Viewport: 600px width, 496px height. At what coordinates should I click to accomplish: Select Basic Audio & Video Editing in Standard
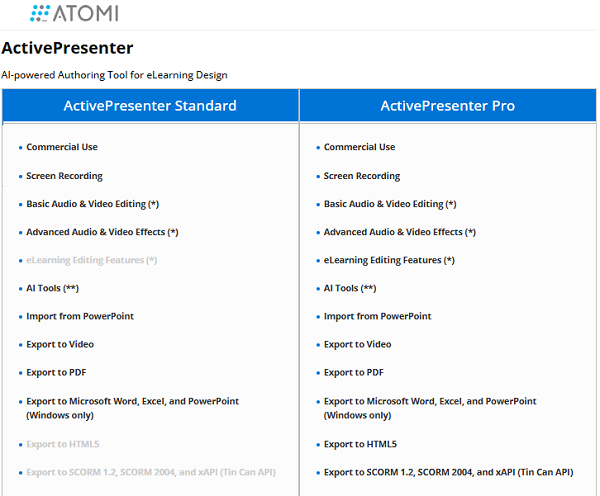point(93,204)
